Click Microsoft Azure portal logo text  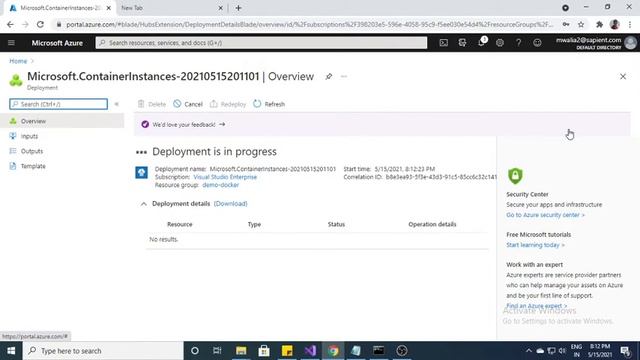pyautogui.click(x=57, y=43)
